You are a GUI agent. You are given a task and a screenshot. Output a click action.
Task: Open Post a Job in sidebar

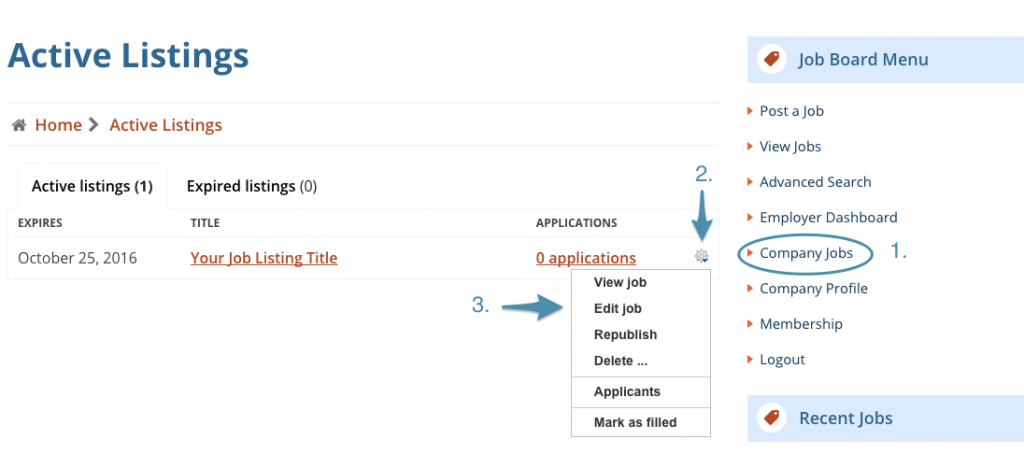[791, 111]
